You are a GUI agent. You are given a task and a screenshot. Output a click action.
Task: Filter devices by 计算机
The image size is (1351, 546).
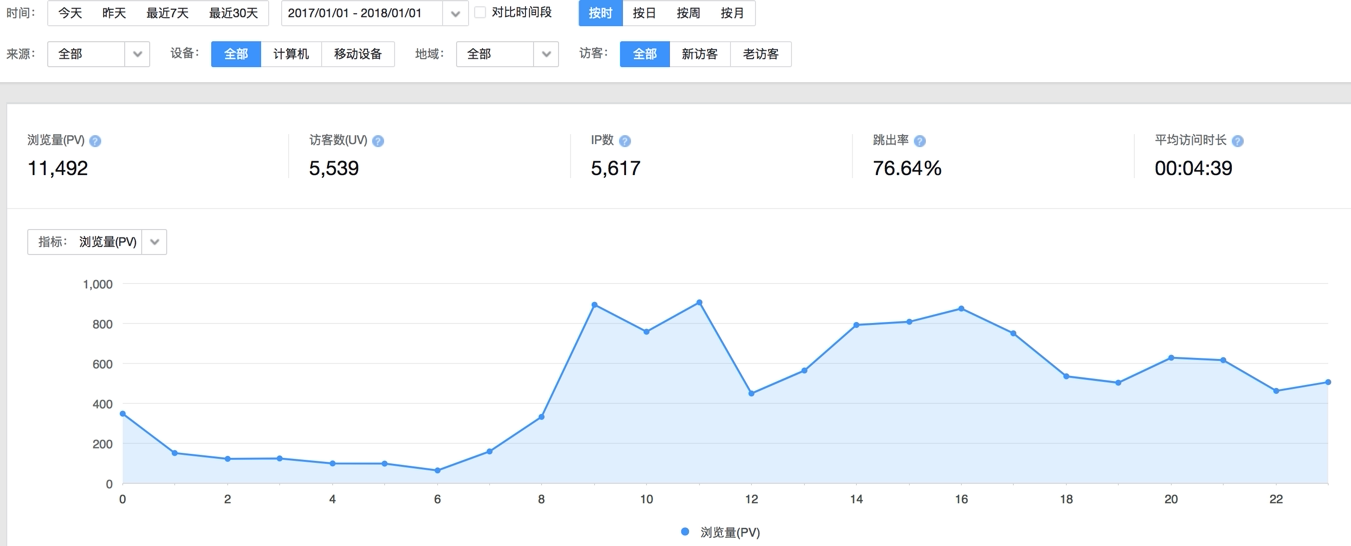(x=291, y=54)
